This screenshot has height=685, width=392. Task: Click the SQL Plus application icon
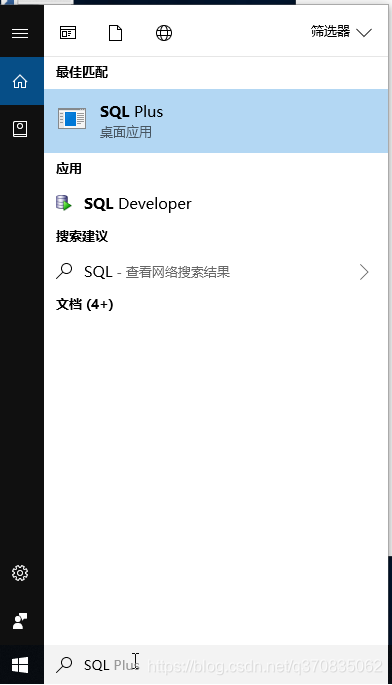[72, 118]
